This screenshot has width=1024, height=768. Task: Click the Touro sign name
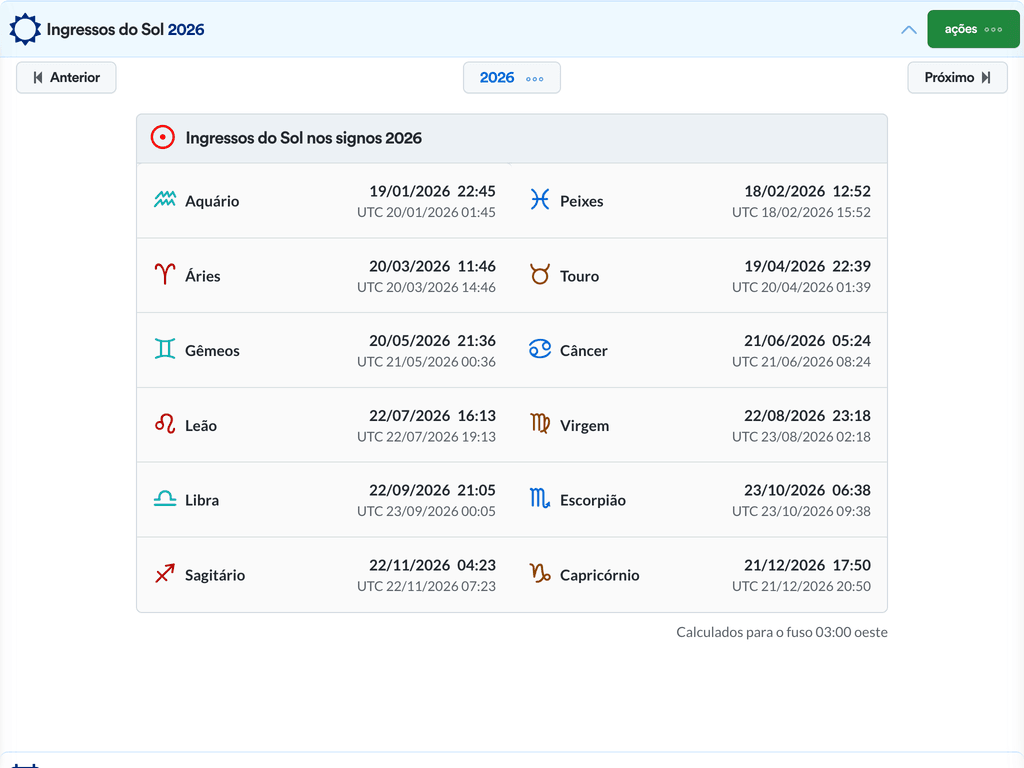(x=579, y=276)
